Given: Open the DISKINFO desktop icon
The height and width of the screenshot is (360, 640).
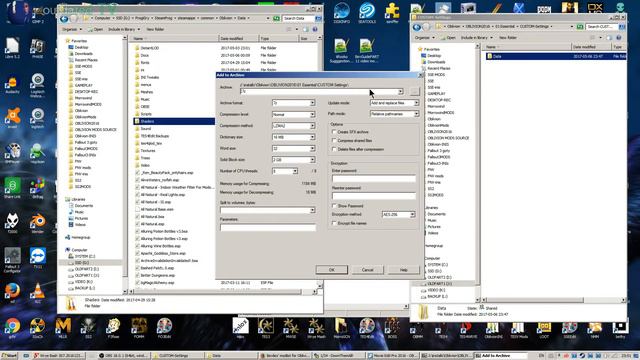Looking at the screenshot, I should point(342,13).
